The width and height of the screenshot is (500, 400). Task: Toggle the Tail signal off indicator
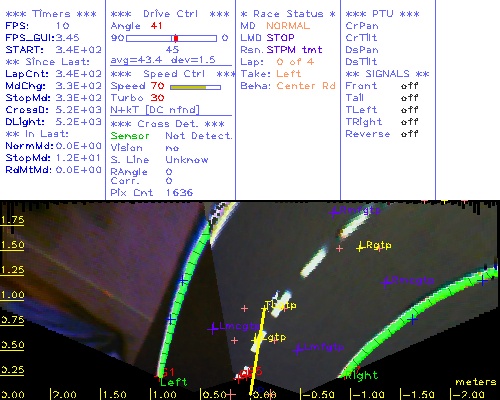409,98
